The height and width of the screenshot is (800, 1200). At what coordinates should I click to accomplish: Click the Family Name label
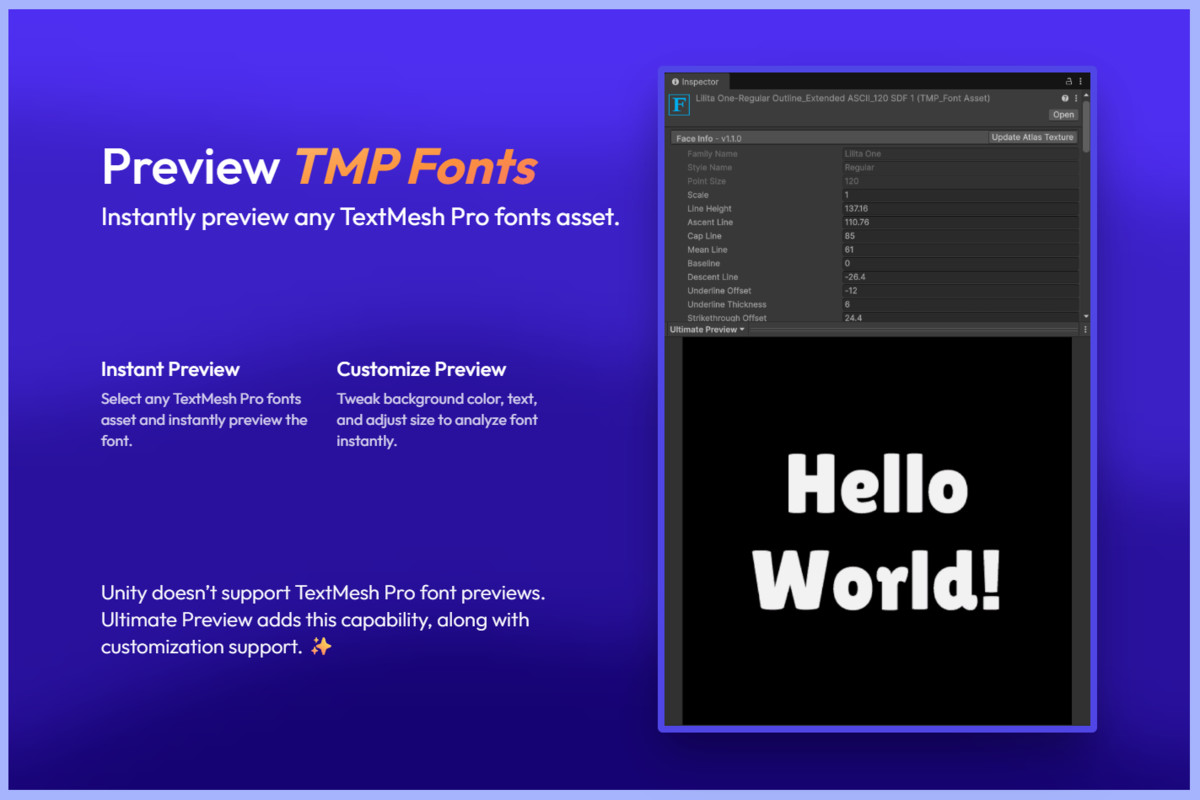click(712, 154)
